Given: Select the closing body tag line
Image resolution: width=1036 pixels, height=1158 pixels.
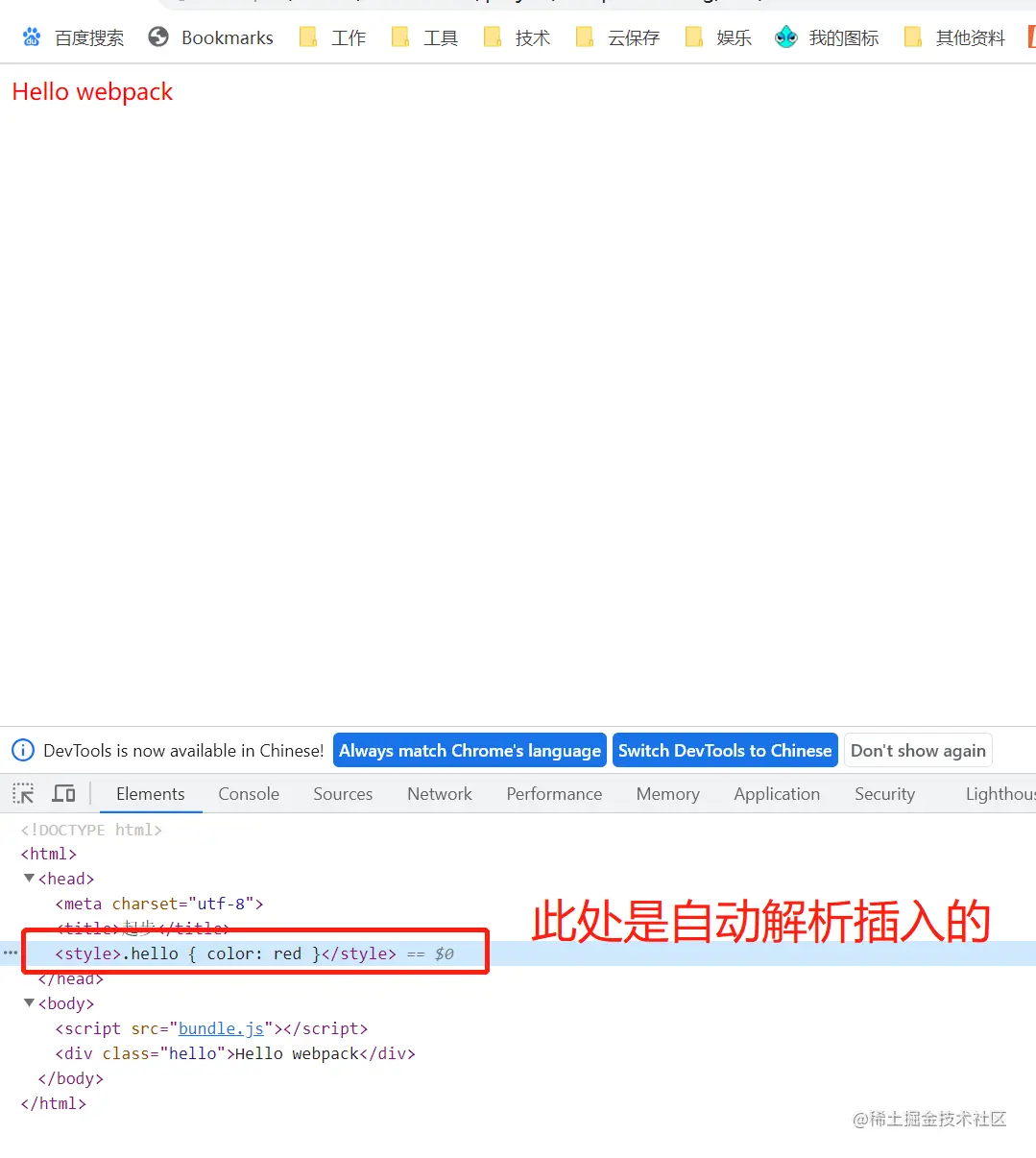Looking at the screenshot, I should (70, 1078).
